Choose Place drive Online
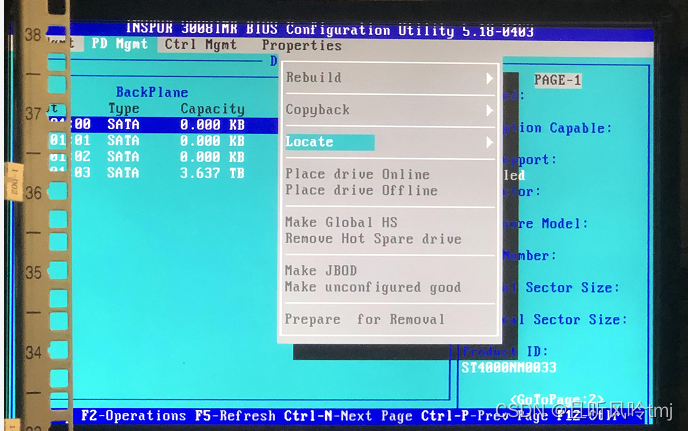This screenshot has height=431, width=688. [357, 174]
